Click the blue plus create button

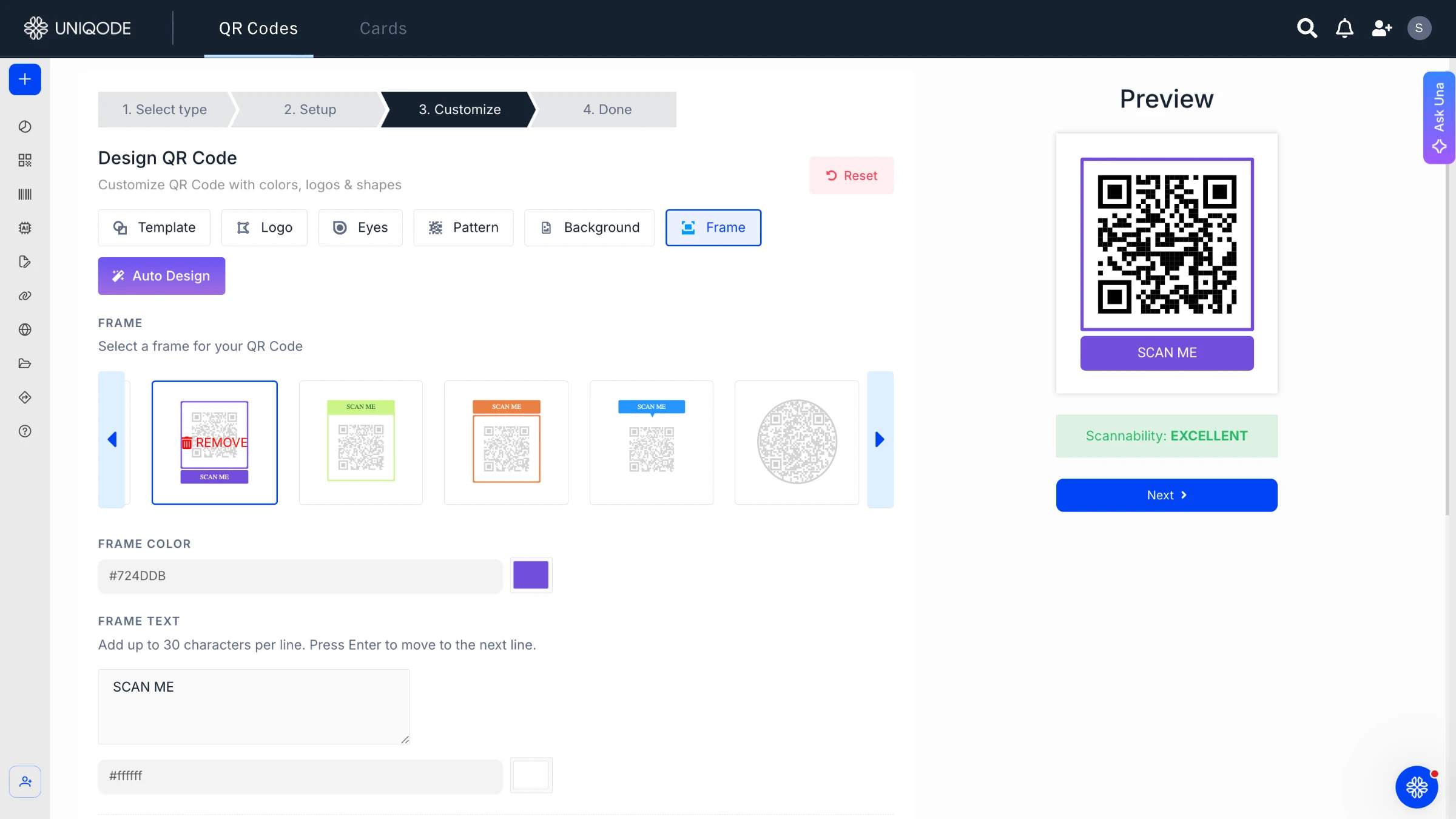25,79
